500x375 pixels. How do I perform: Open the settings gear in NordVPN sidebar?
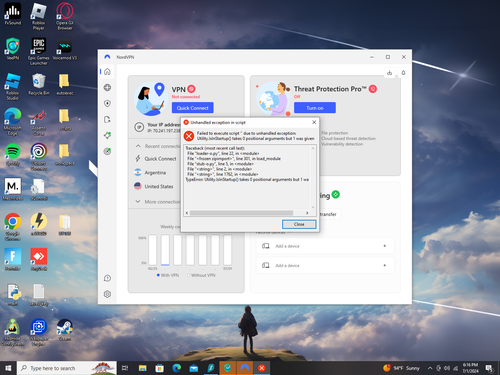point(107,294)
